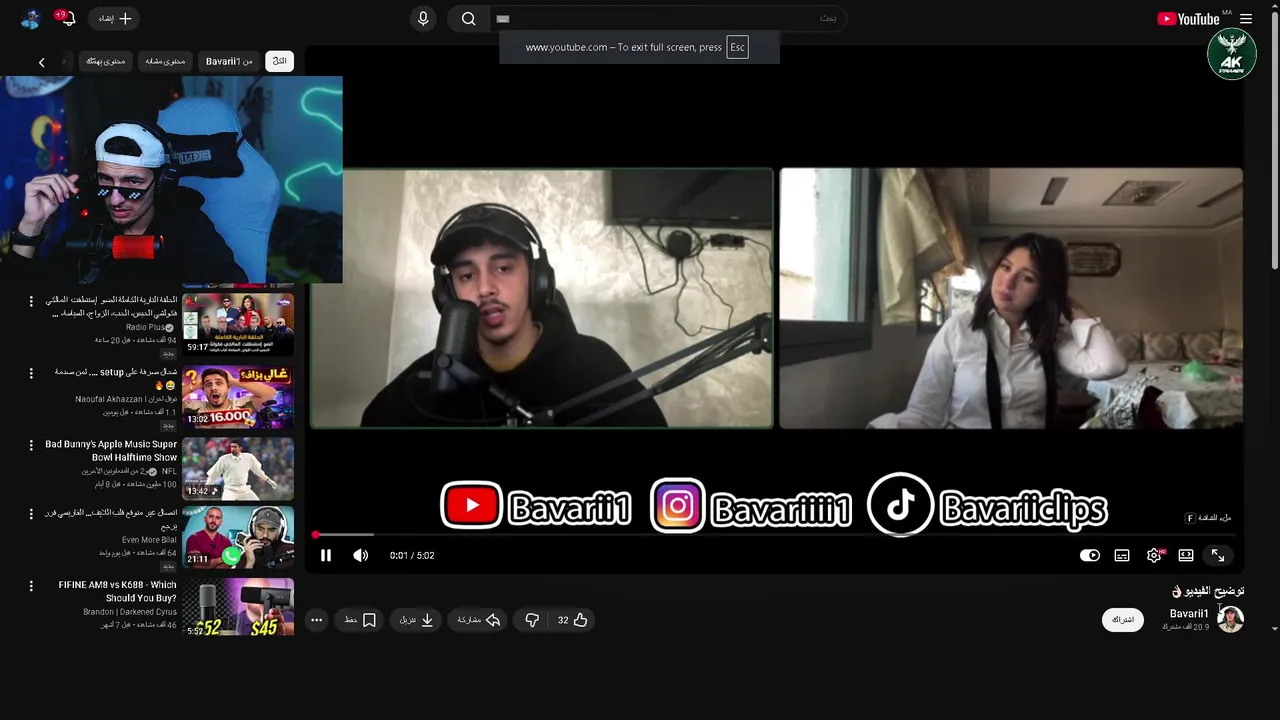The image size is (1280, 720).
Task: Open the Bavarii1 channel avatar
Action: pos(1231,619)
